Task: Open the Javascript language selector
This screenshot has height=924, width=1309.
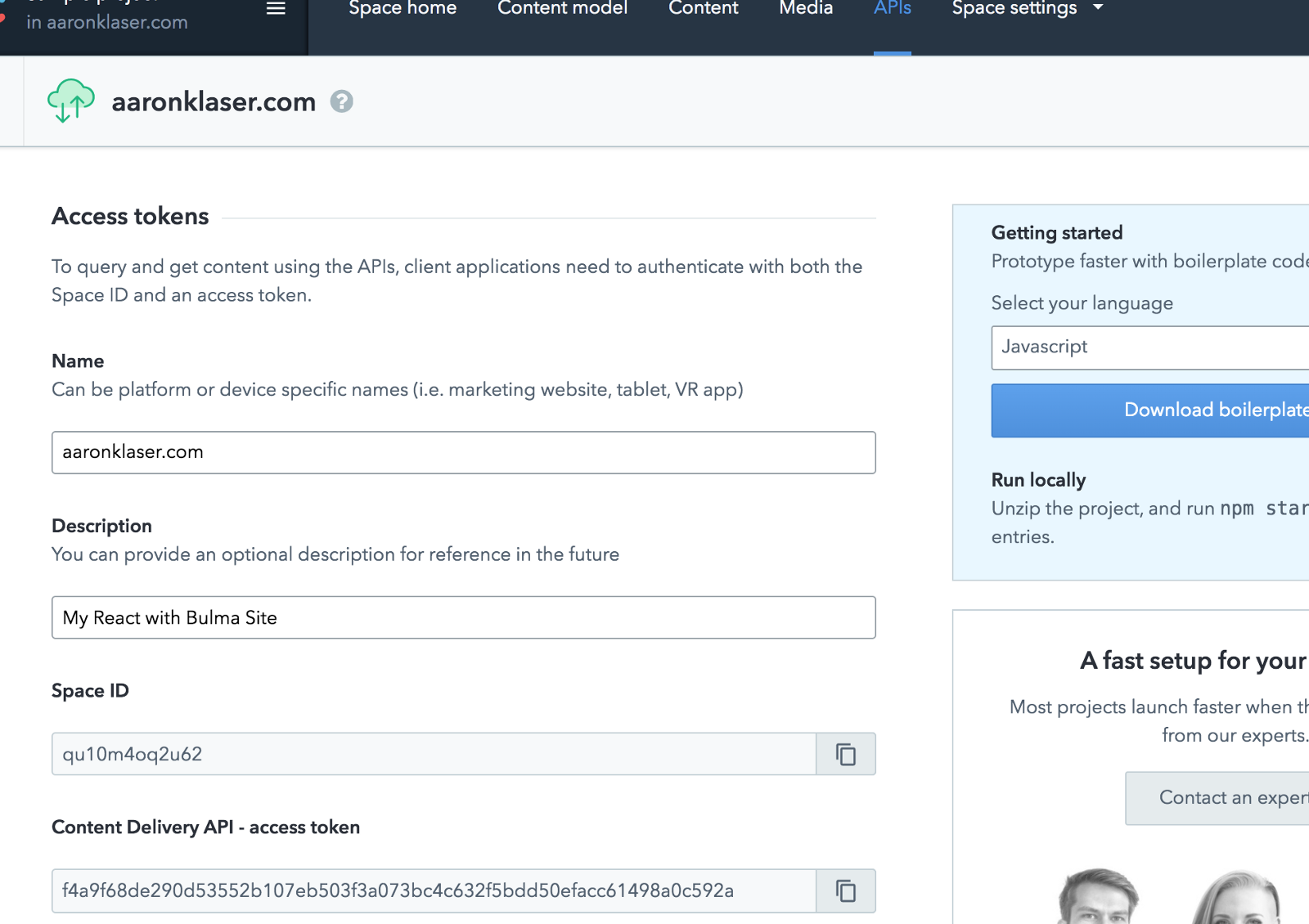Action: click(x=1150, y=348)
